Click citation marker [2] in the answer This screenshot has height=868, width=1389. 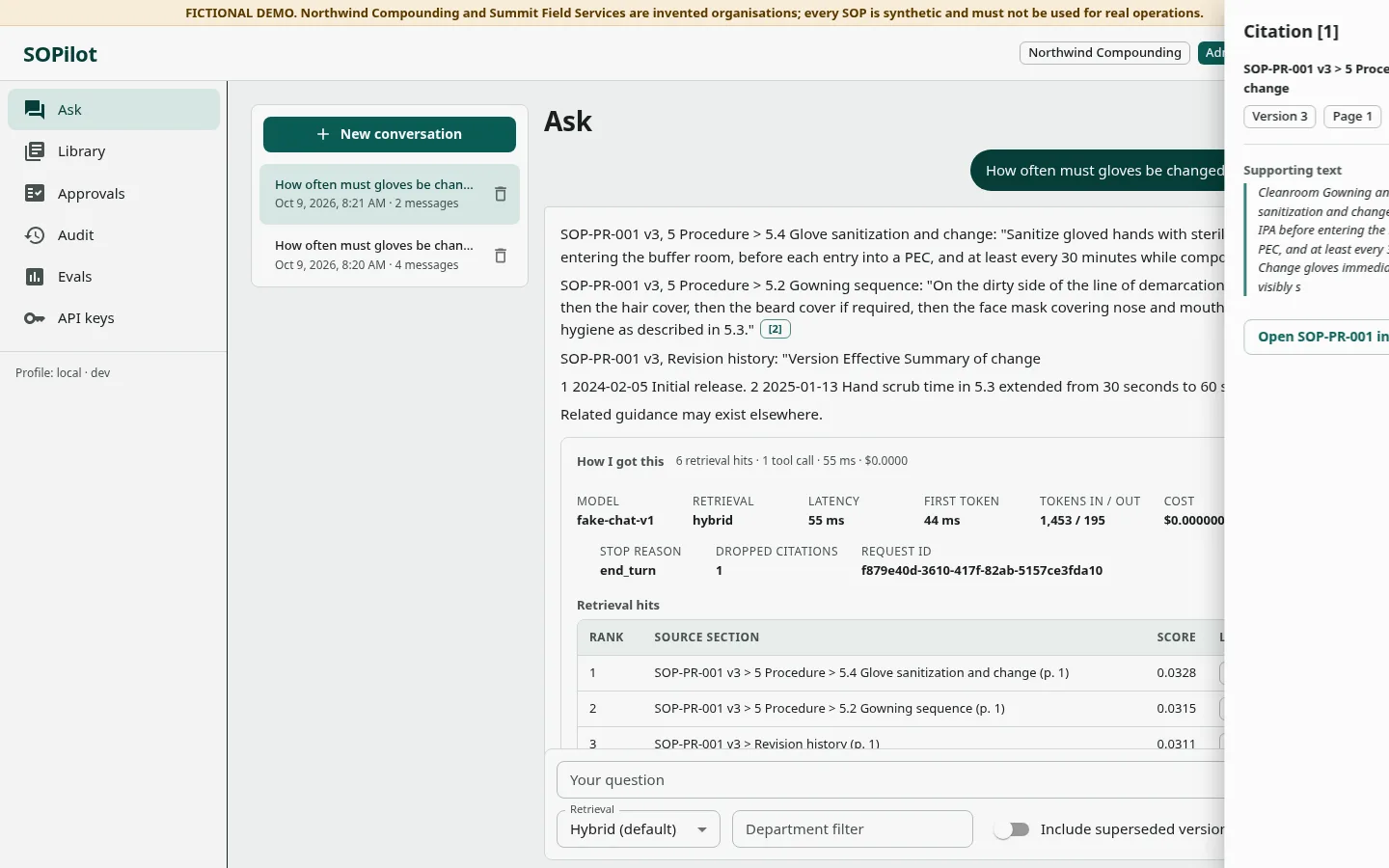point(776,329)
